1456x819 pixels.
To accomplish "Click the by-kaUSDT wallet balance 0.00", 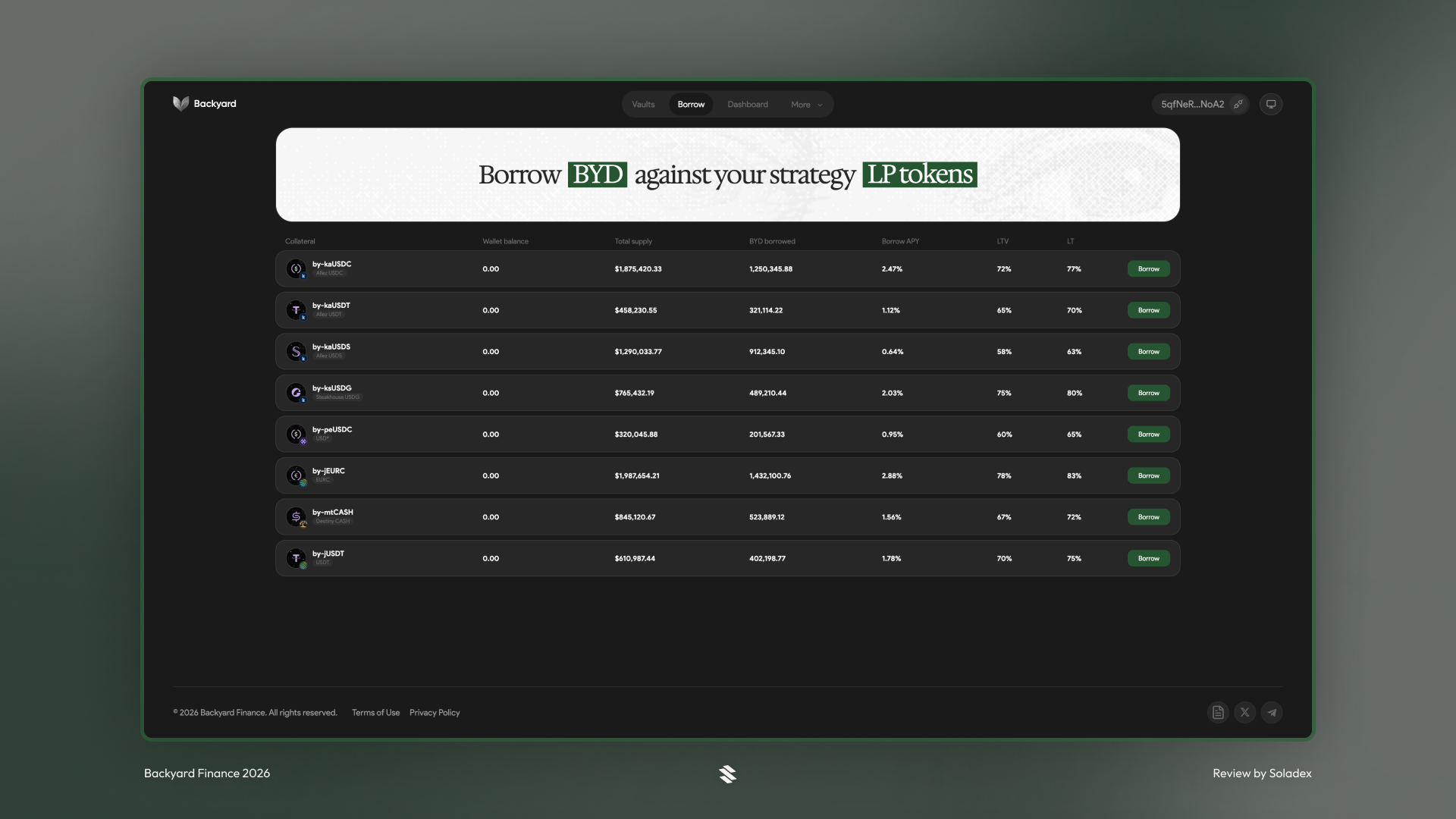I will (491, 310).
